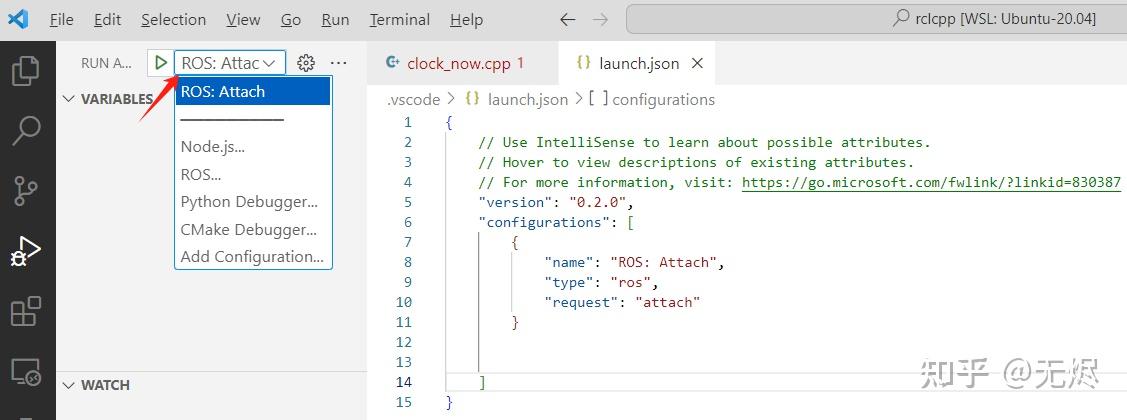Choose ROS... configuration option
The width and height of the screenshot is (1127, 420).
pyautogui.click(x=253, y=174)
